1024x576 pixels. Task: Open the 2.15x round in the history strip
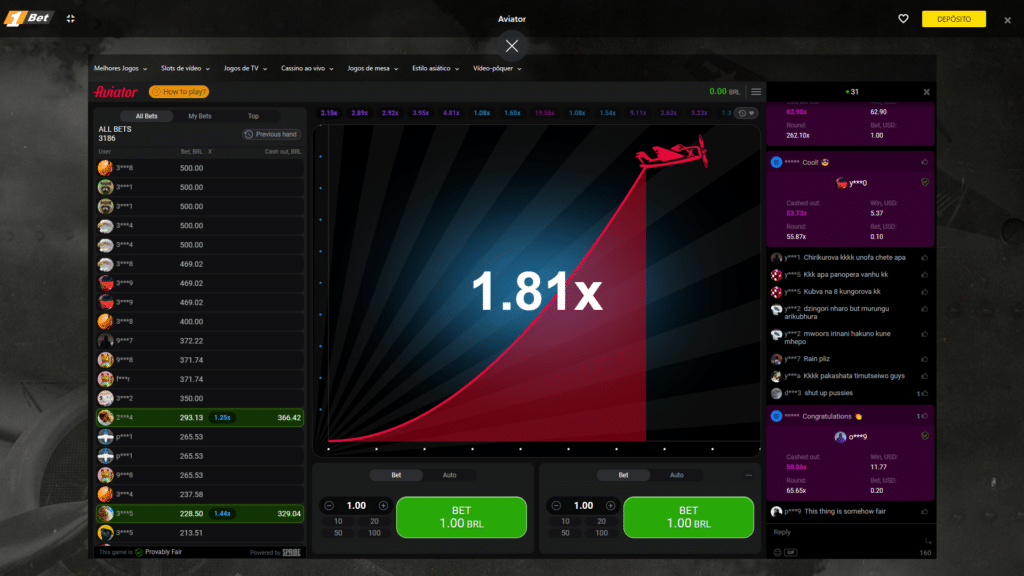coord(328,113)
